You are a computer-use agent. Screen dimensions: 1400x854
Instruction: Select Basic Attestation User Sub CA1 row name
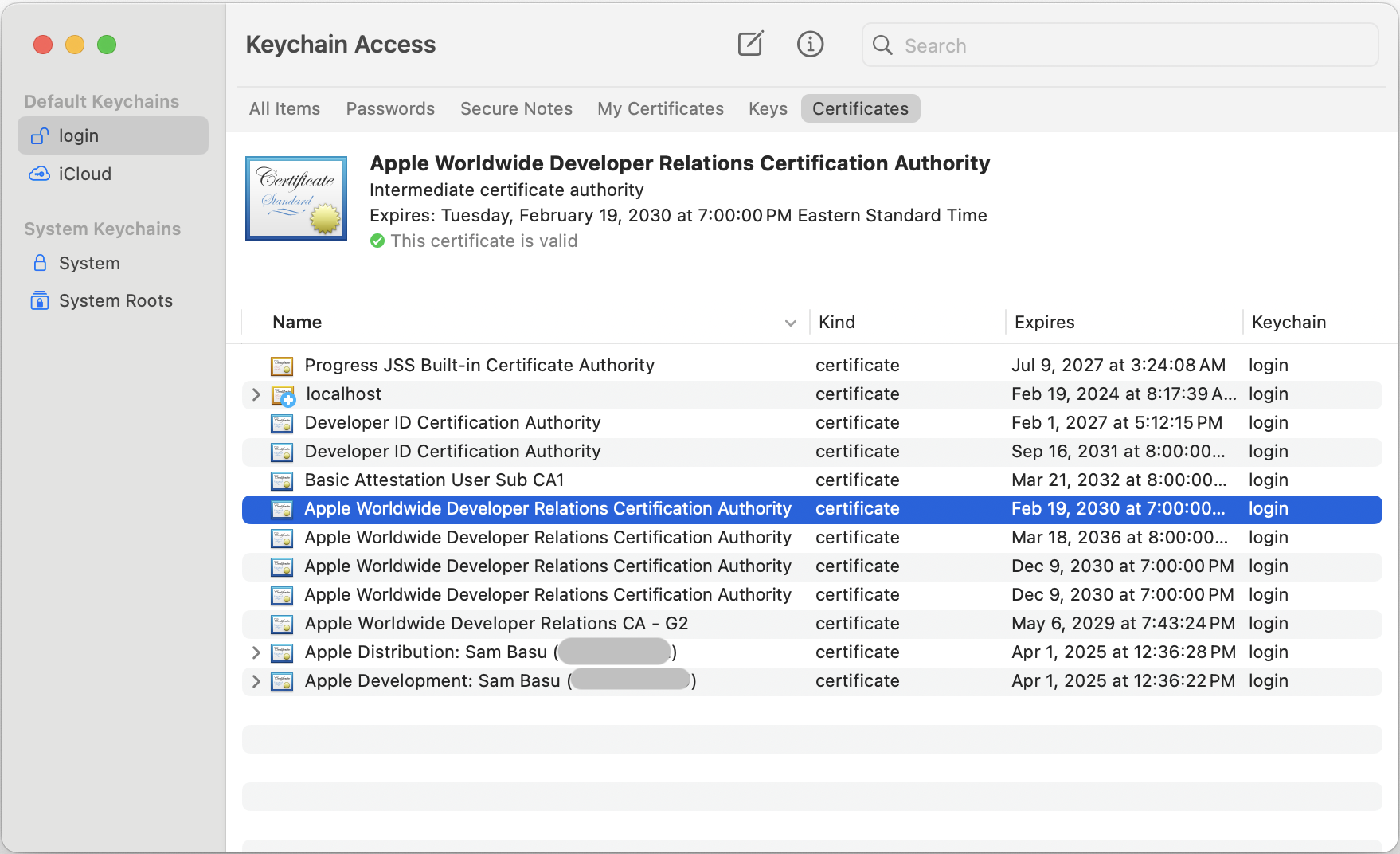435,480
